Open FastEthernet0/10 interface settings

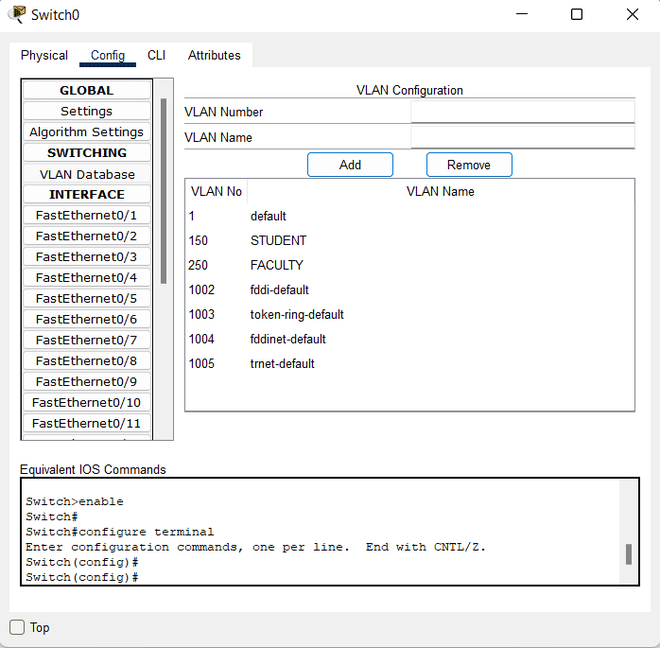pos(86,402)
